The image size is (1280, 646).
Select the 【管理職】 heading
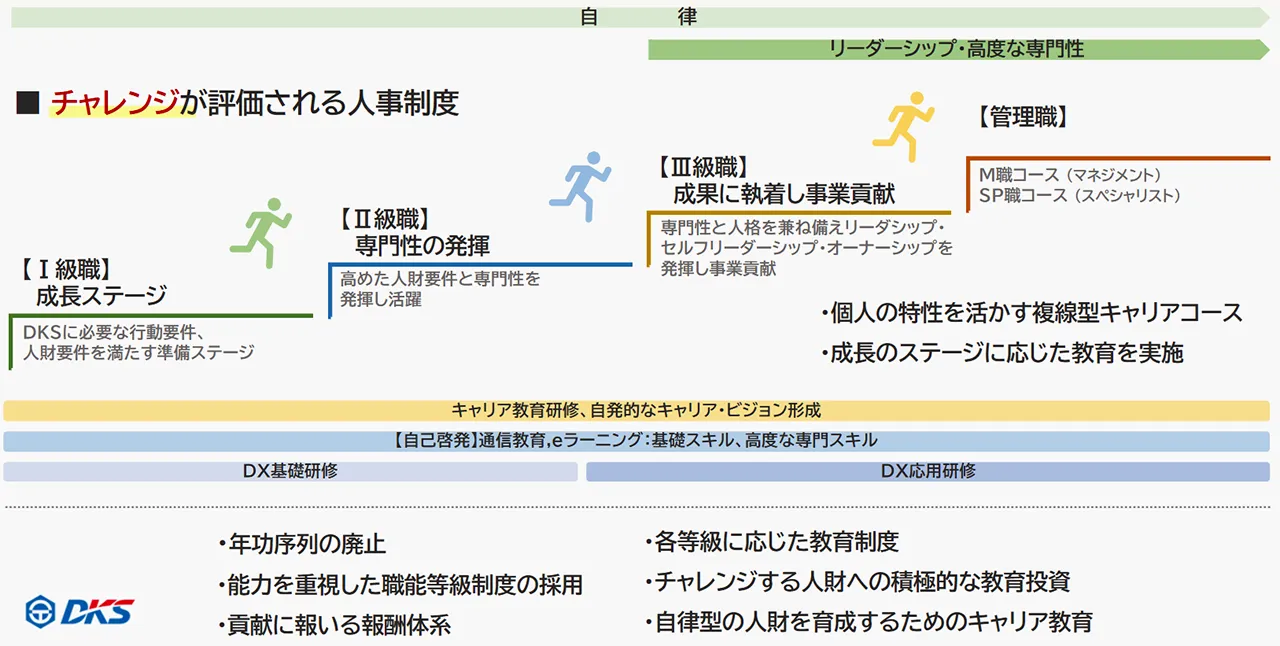1020,117
